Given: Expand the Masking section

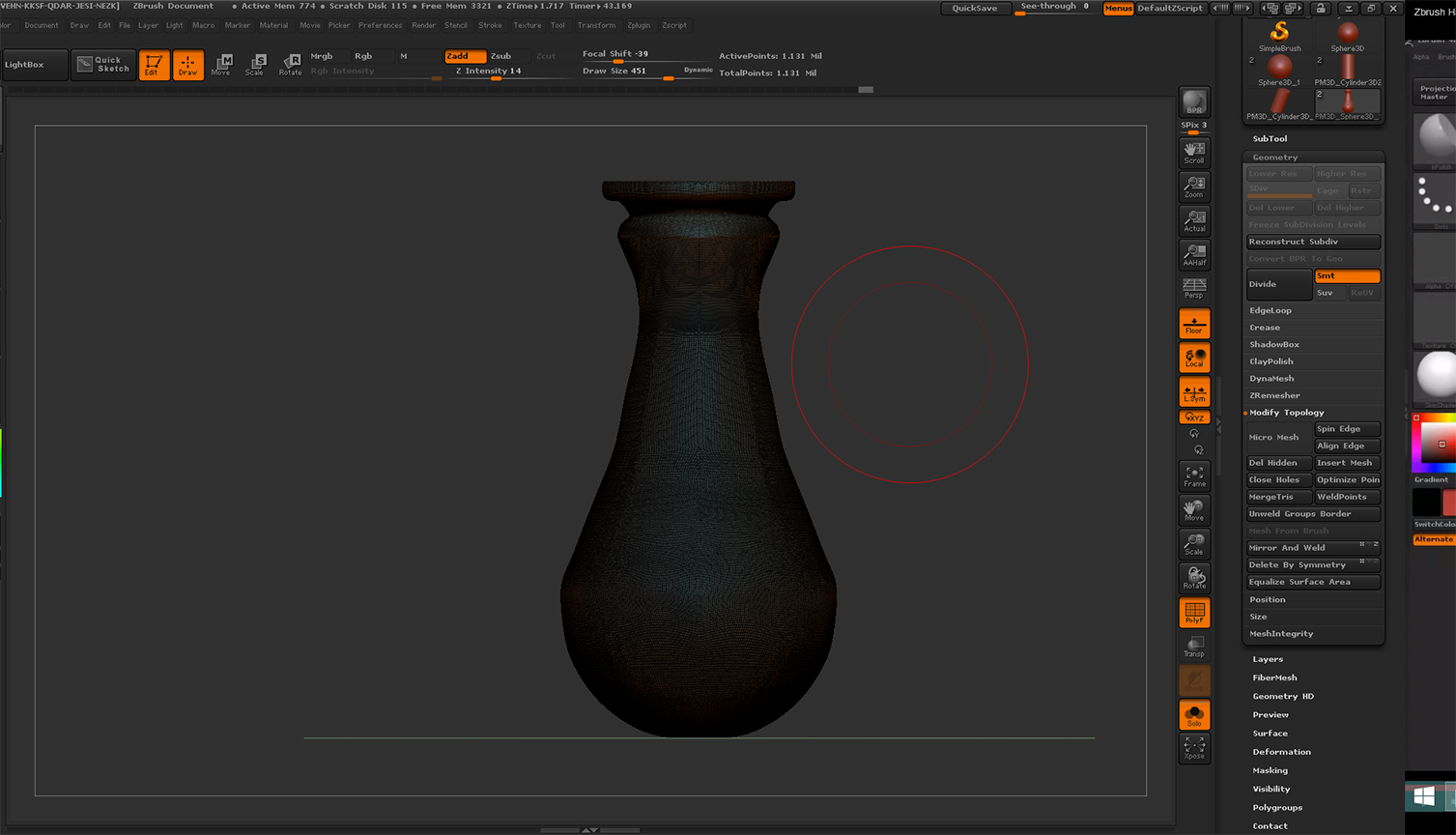Looking at the screenshot, I should [x=1270, y=770].
